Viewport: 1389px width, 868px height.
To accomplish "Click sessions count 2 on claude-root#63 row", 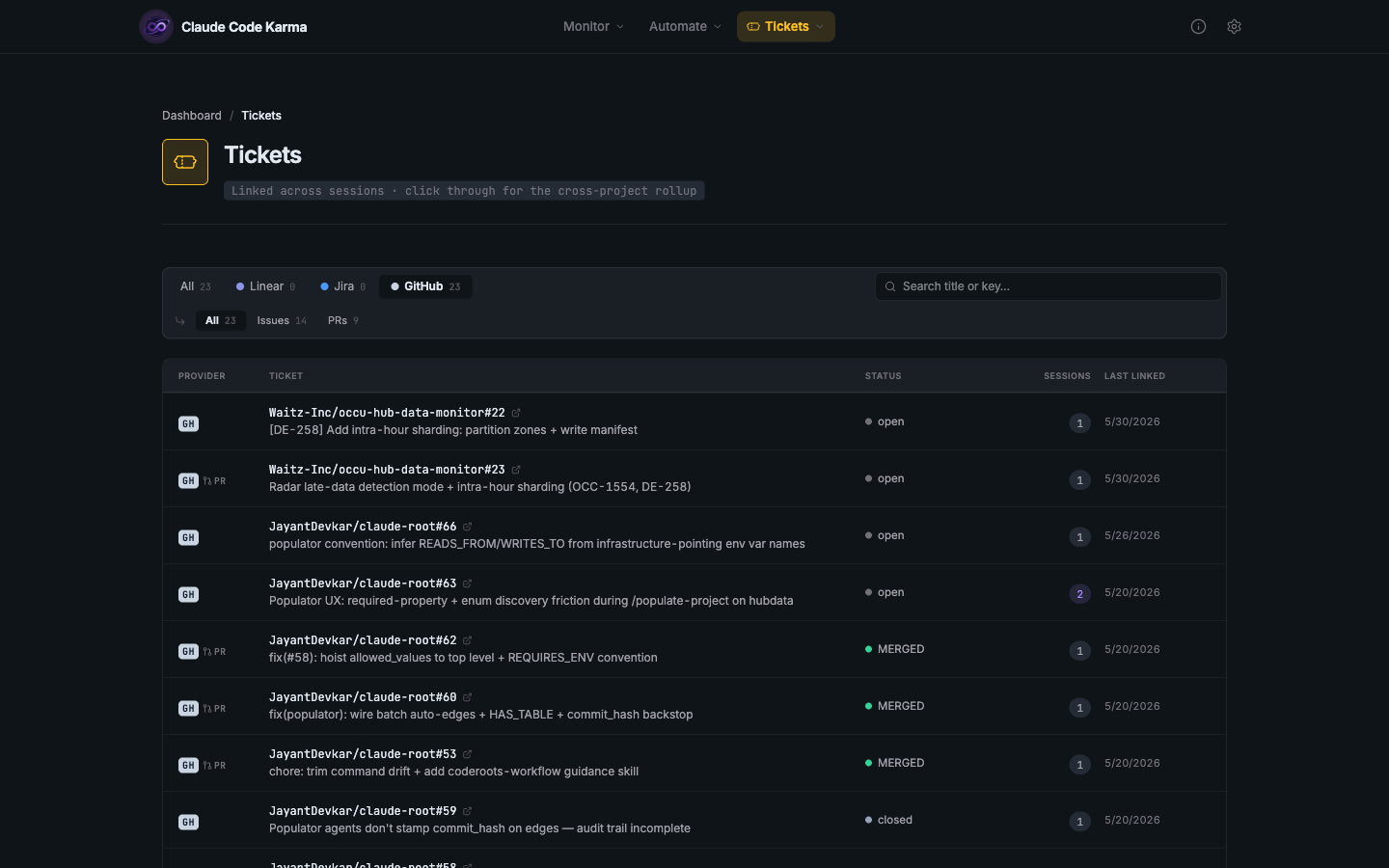I will (x=1079, y=594).
